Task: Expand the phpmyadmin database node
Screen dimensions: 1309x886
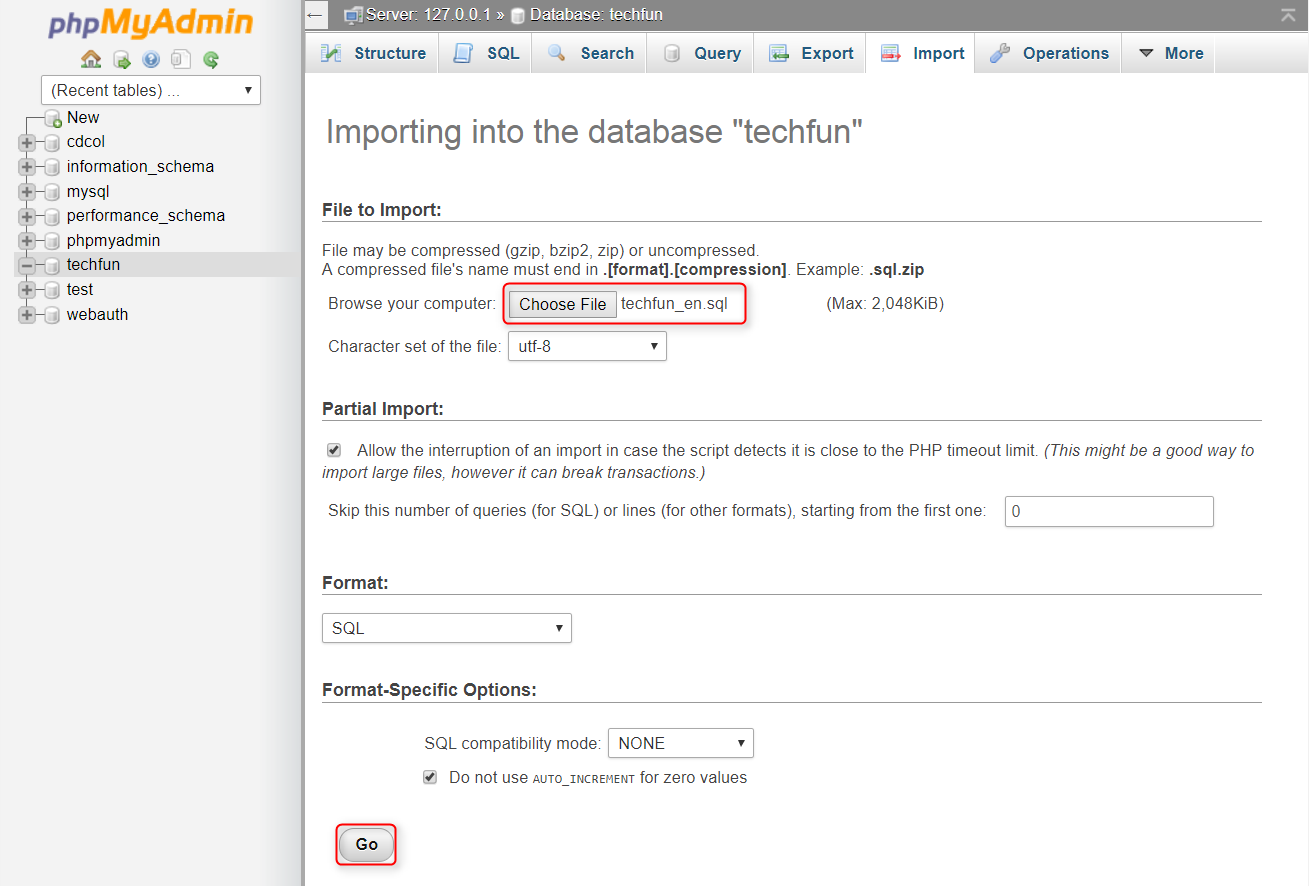Action: pos(27,241)
